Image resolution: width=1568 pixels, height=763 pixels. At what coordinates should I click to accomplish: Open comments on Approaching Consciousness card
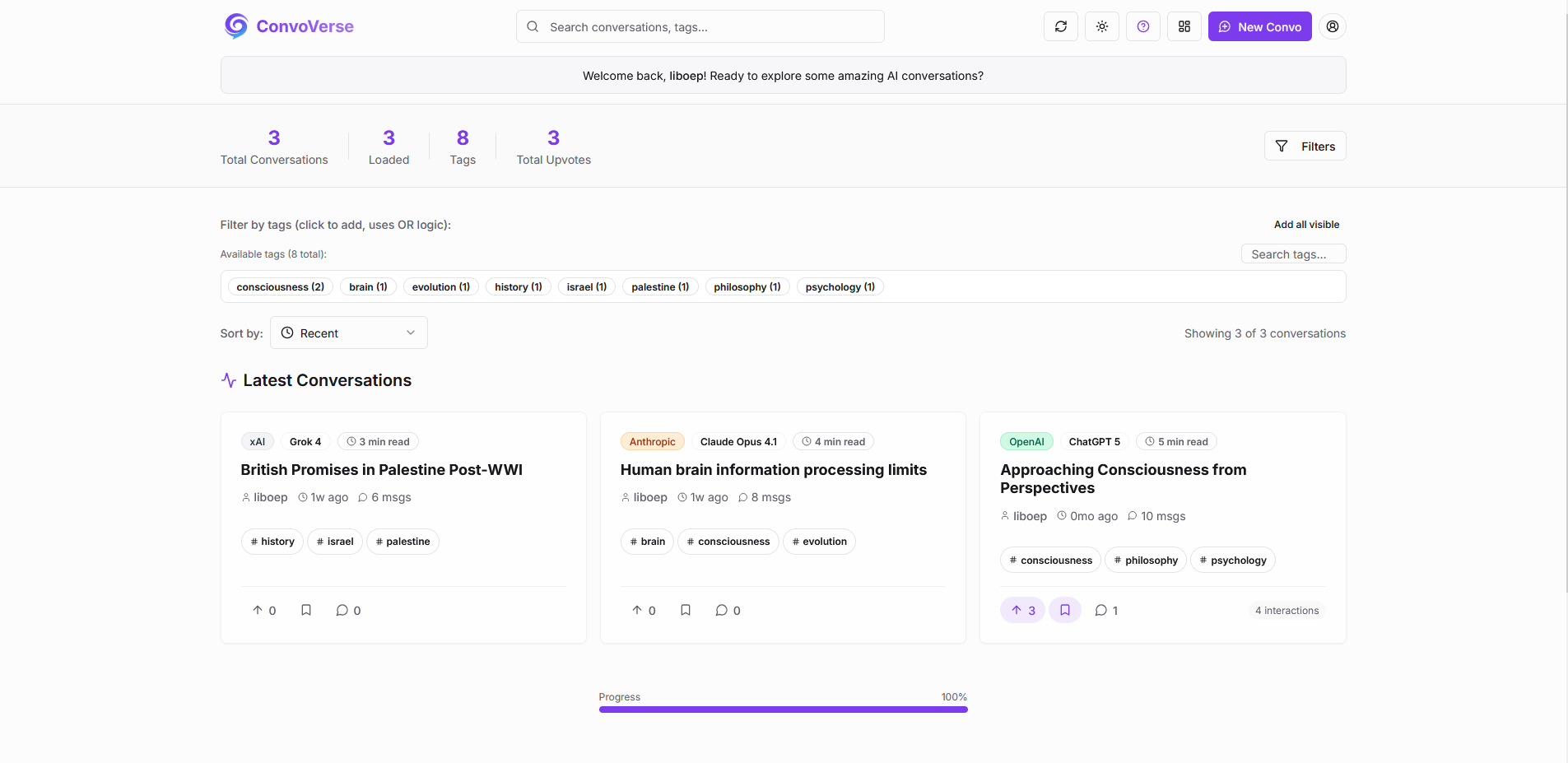pos(1106,610)
